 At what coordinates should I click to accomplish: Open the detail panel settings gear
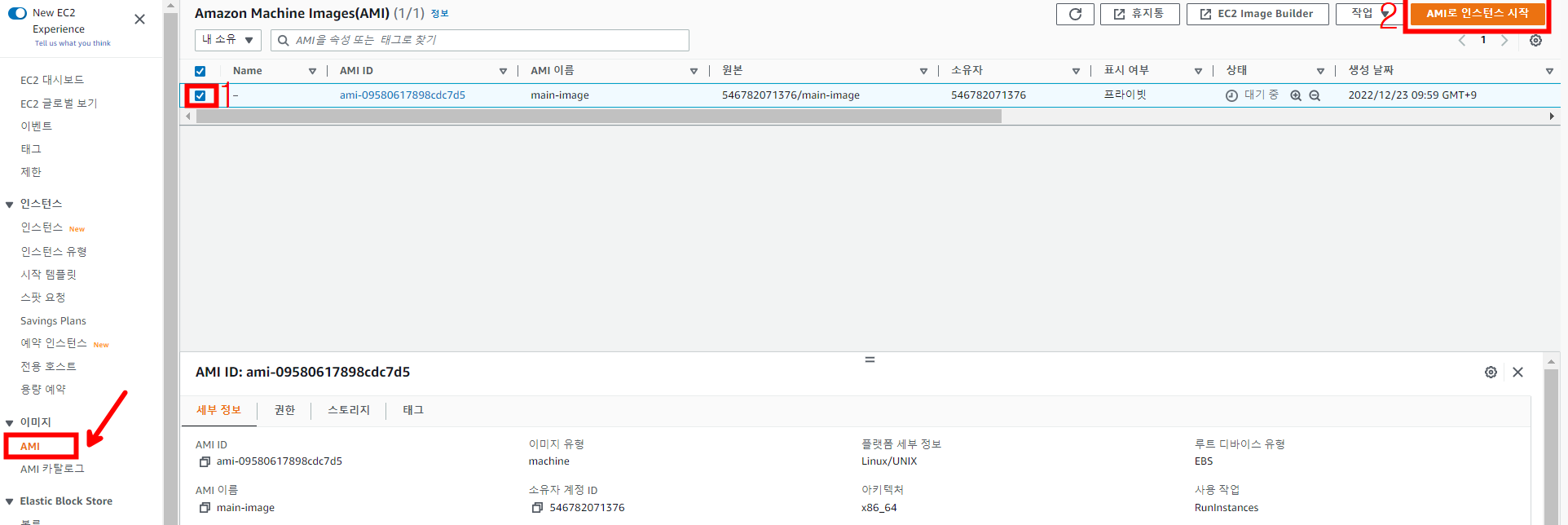point(1491,372)
